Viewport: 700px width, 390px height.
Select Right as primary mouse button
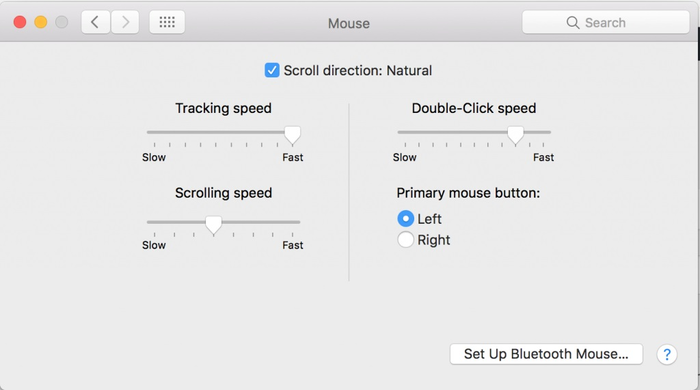[x=405, y=240]
